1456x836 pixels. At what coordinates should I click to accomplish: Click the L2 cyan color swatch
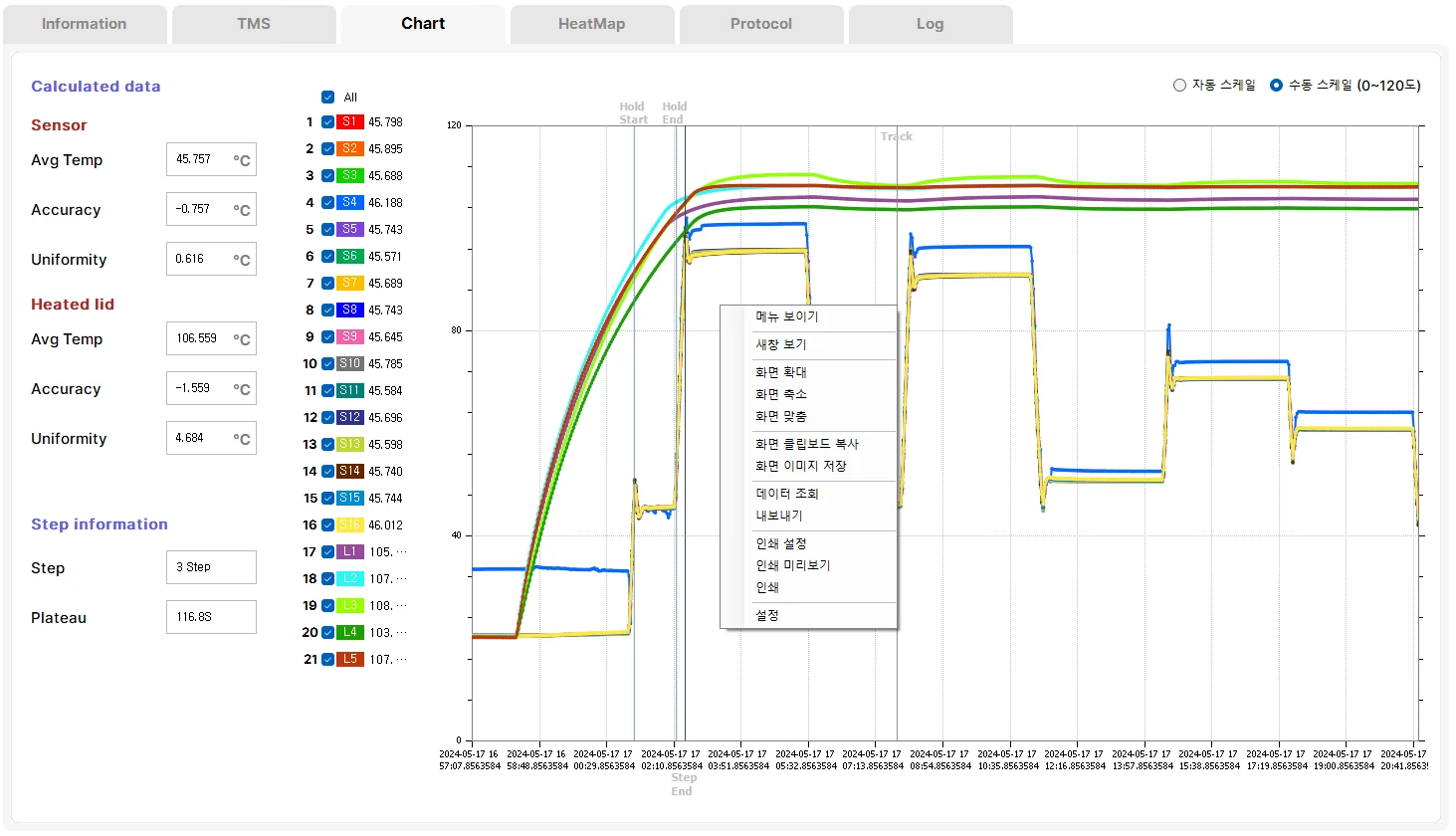coord(350,579)
